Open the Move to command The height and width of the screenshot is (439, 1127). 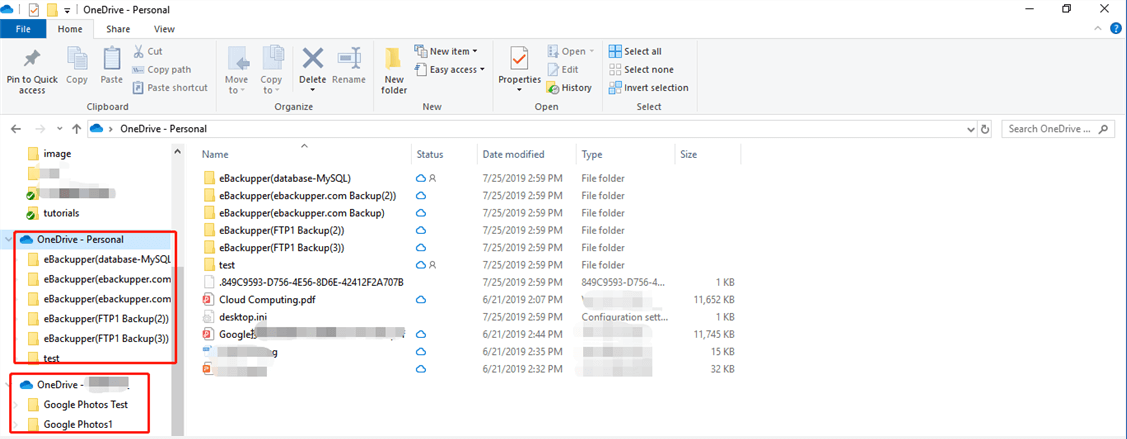click(236, 70)
